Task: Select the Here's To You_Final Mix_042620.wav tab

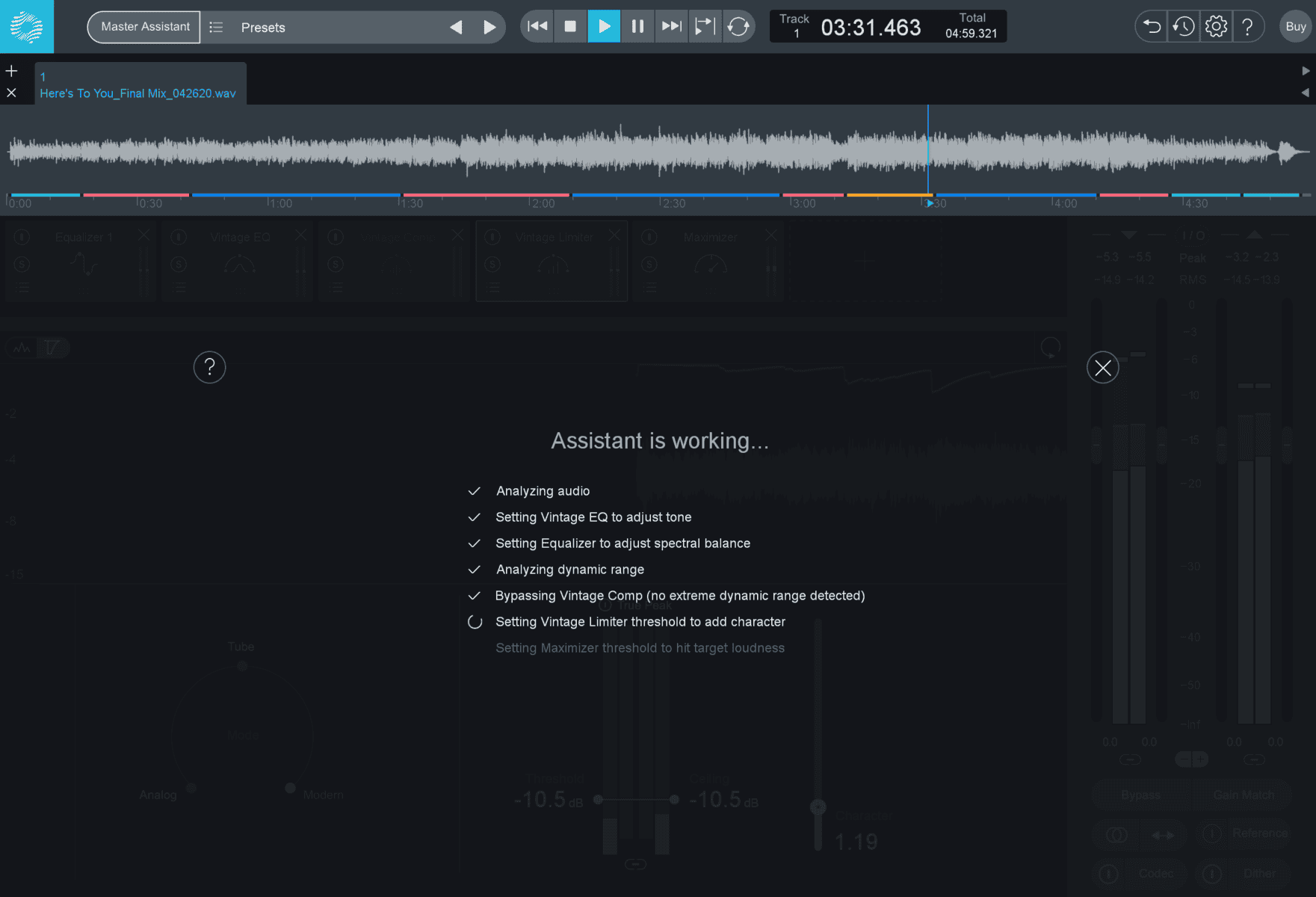Action: [140, 84]
